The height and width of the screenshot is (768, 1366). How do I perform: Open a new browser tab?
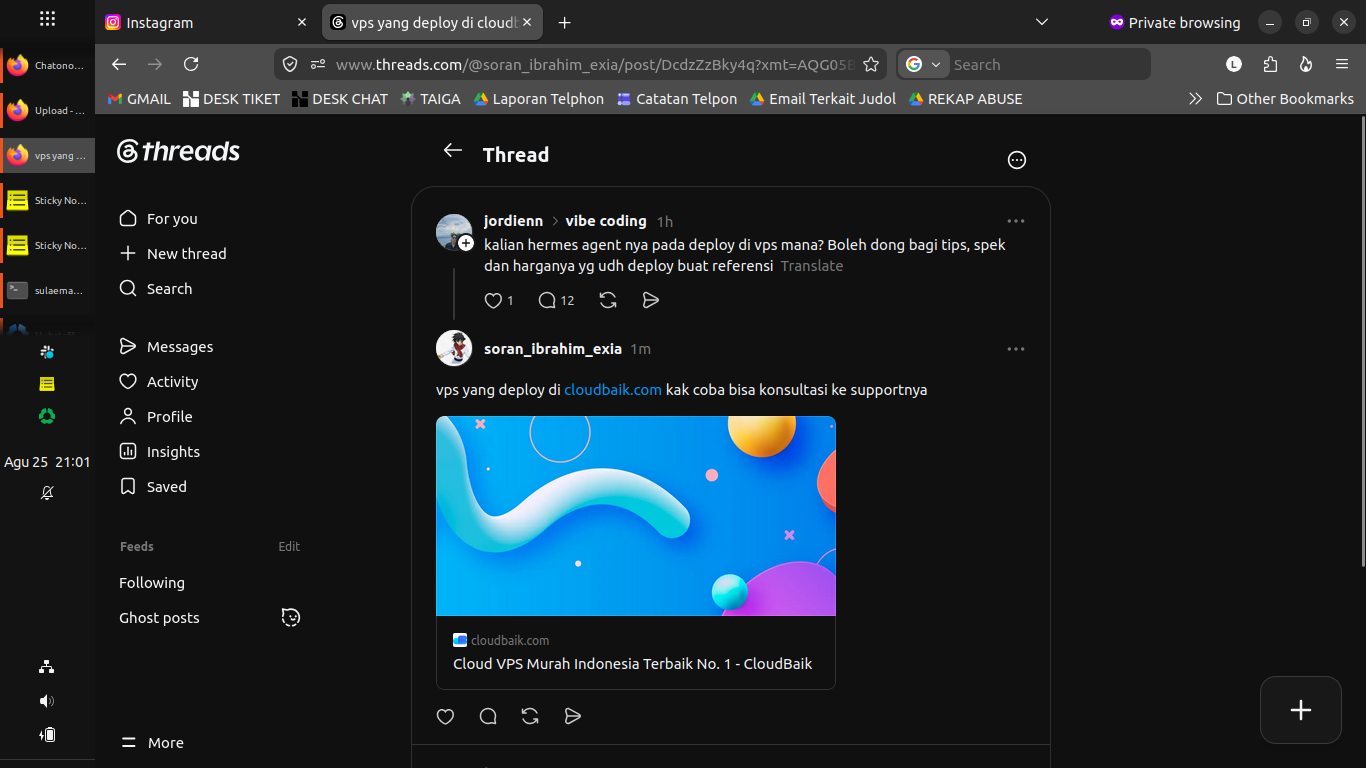tap(564, 22)
